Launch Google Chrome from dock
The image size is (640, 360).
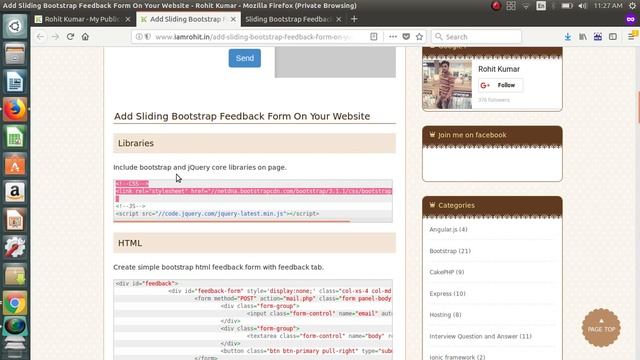pos(15,303)
